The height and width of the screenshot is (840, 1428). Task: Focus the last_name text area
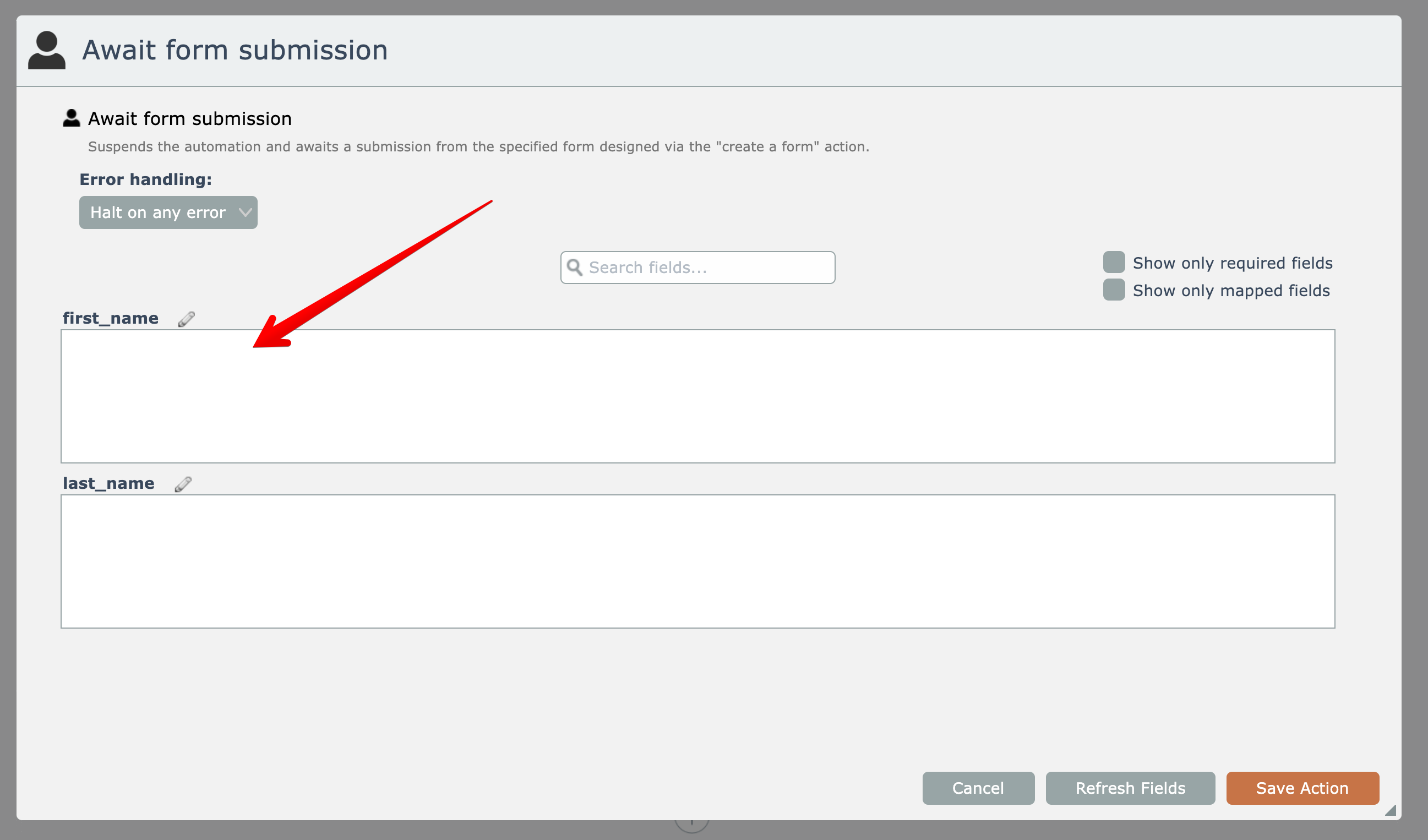(x=697, y=561)
